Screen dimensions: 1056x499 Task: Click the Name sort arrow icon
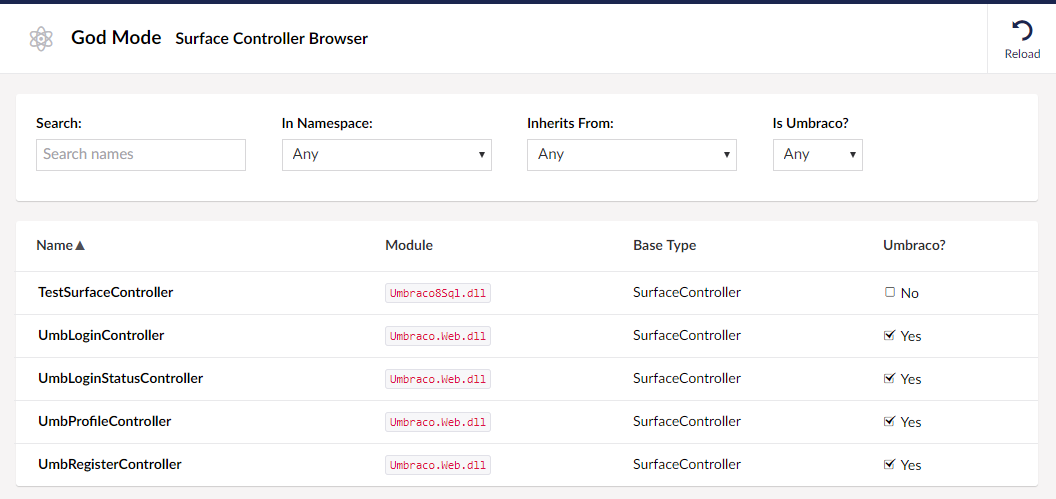coord(80,246)
